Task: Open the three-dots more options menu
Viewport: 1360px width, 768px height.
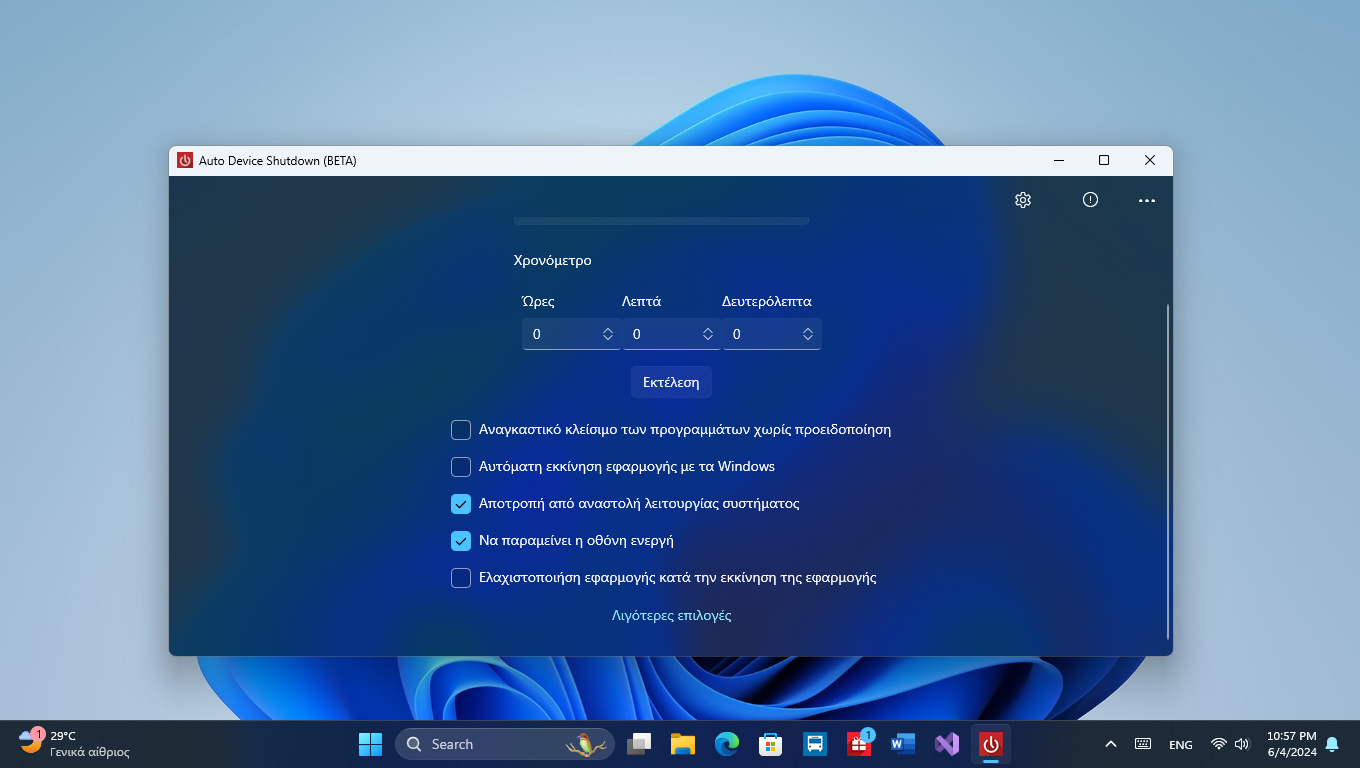Action: coord(1147,201)
